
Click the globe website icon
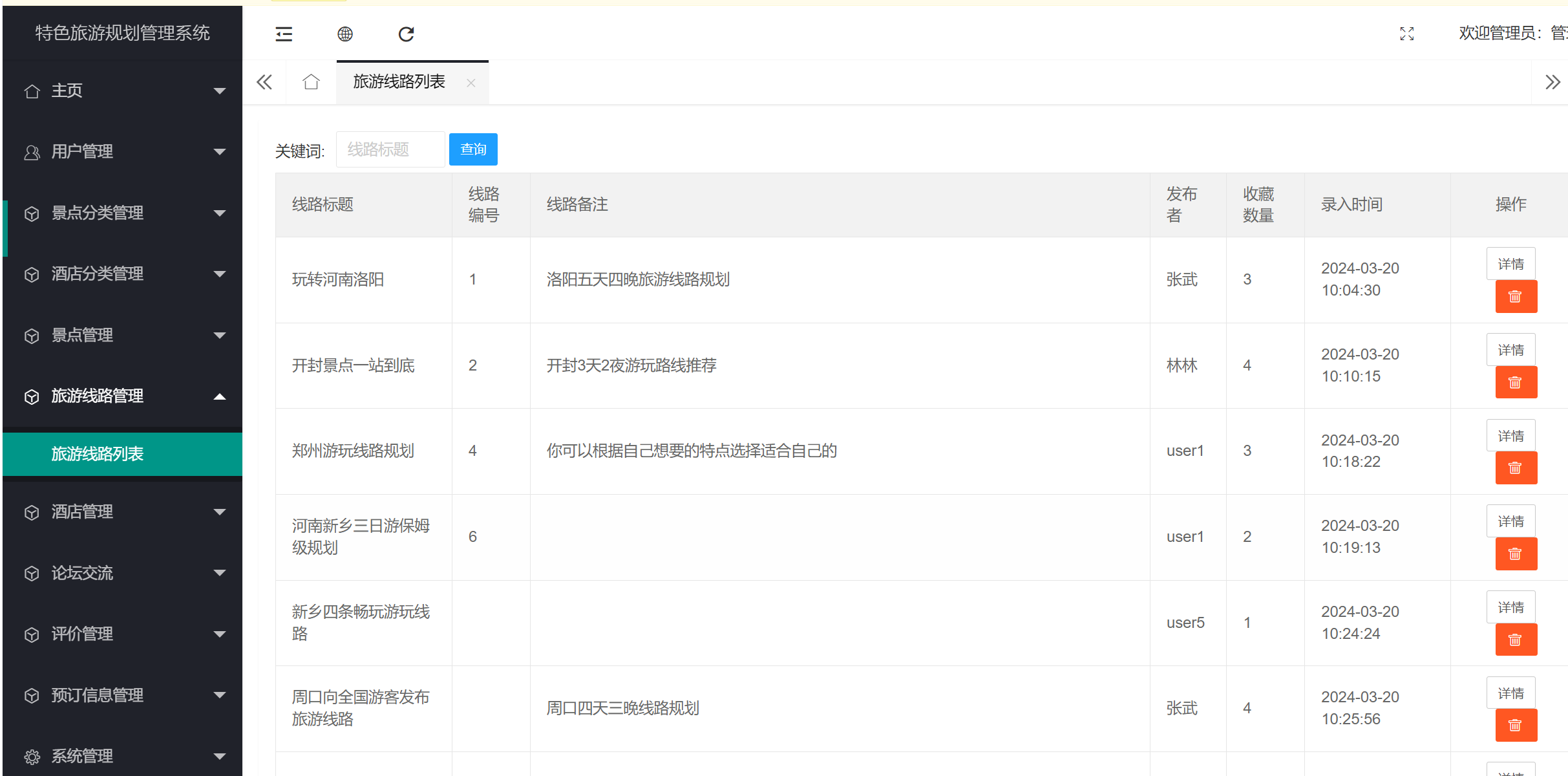pos(345,34)
